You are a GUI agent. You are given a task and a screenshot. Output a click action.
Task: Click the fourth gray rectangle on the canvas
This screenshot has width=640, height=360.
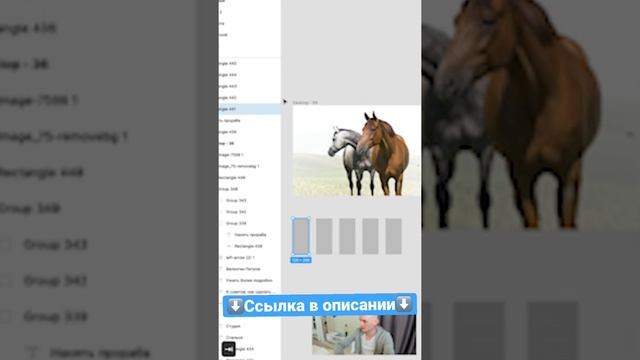coord(370,236)
